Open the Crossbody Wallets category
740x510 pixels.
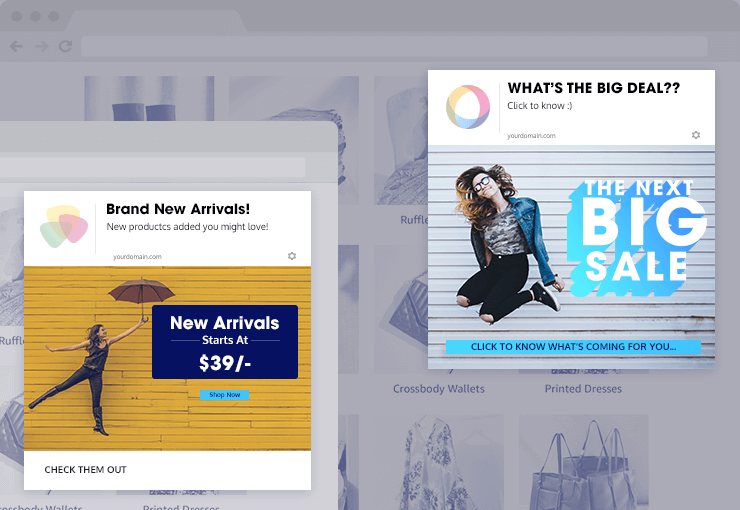439,389
